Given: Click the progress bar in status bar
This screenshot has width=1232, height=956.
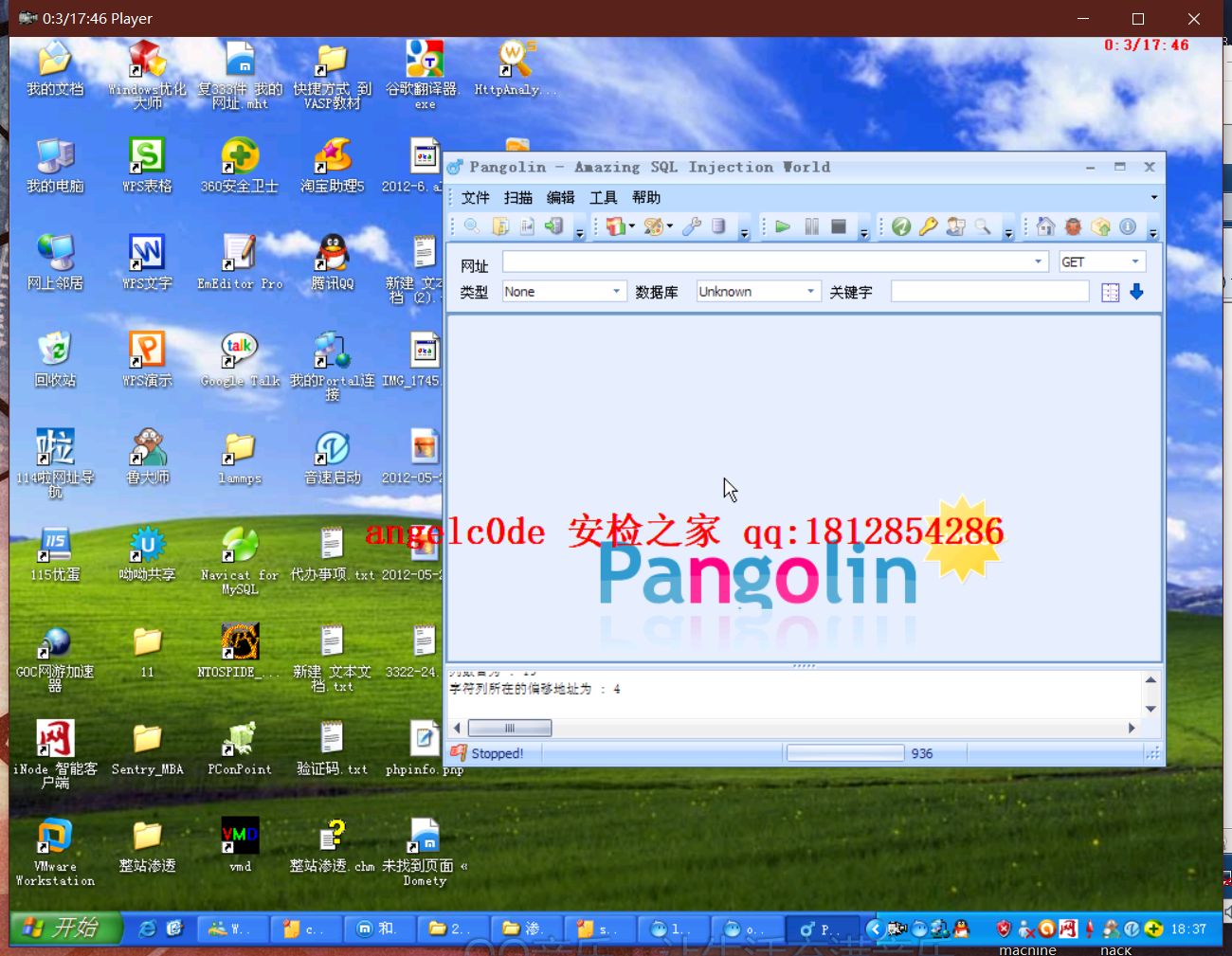Looking at the screenshot, I should [x=845, y=753].
